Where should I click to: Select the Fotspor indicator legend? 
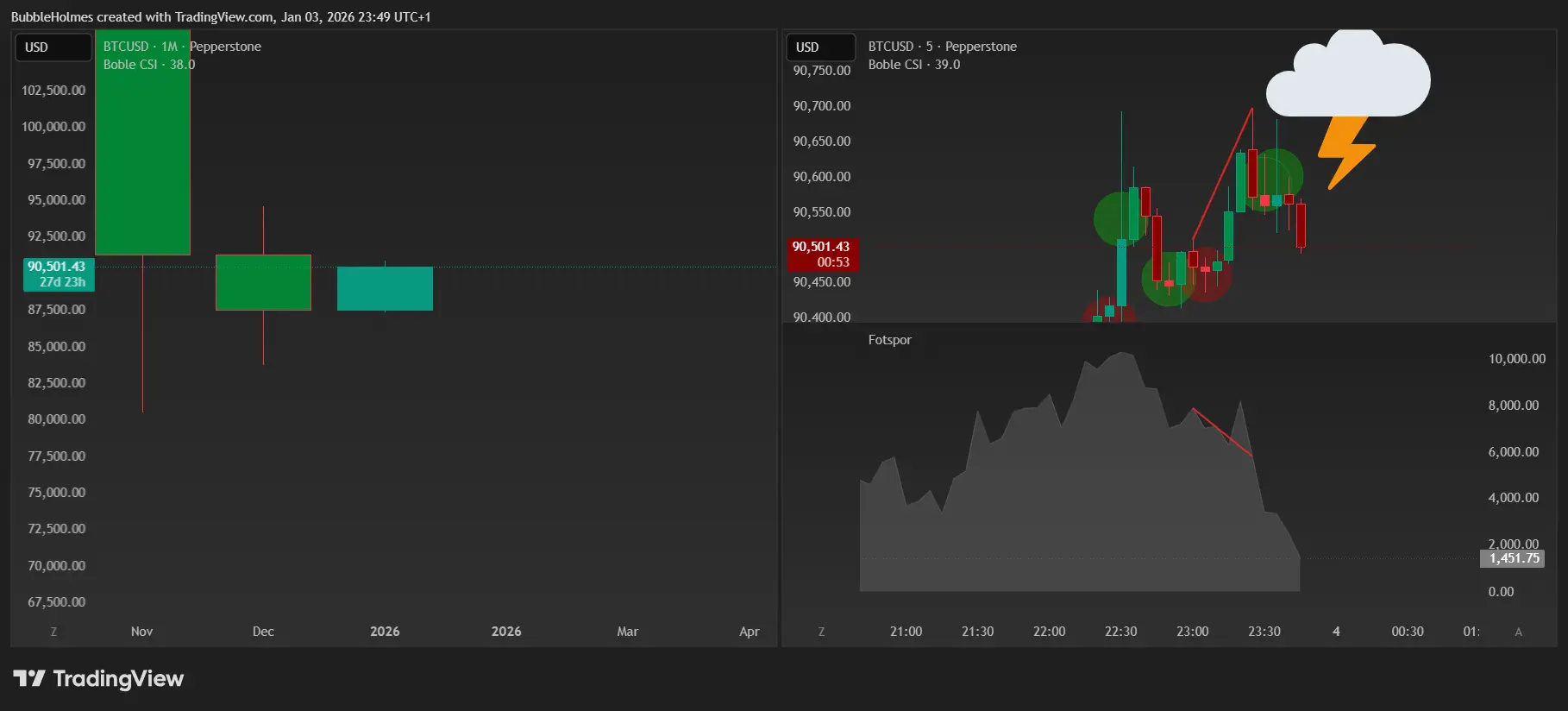(889, 340)
